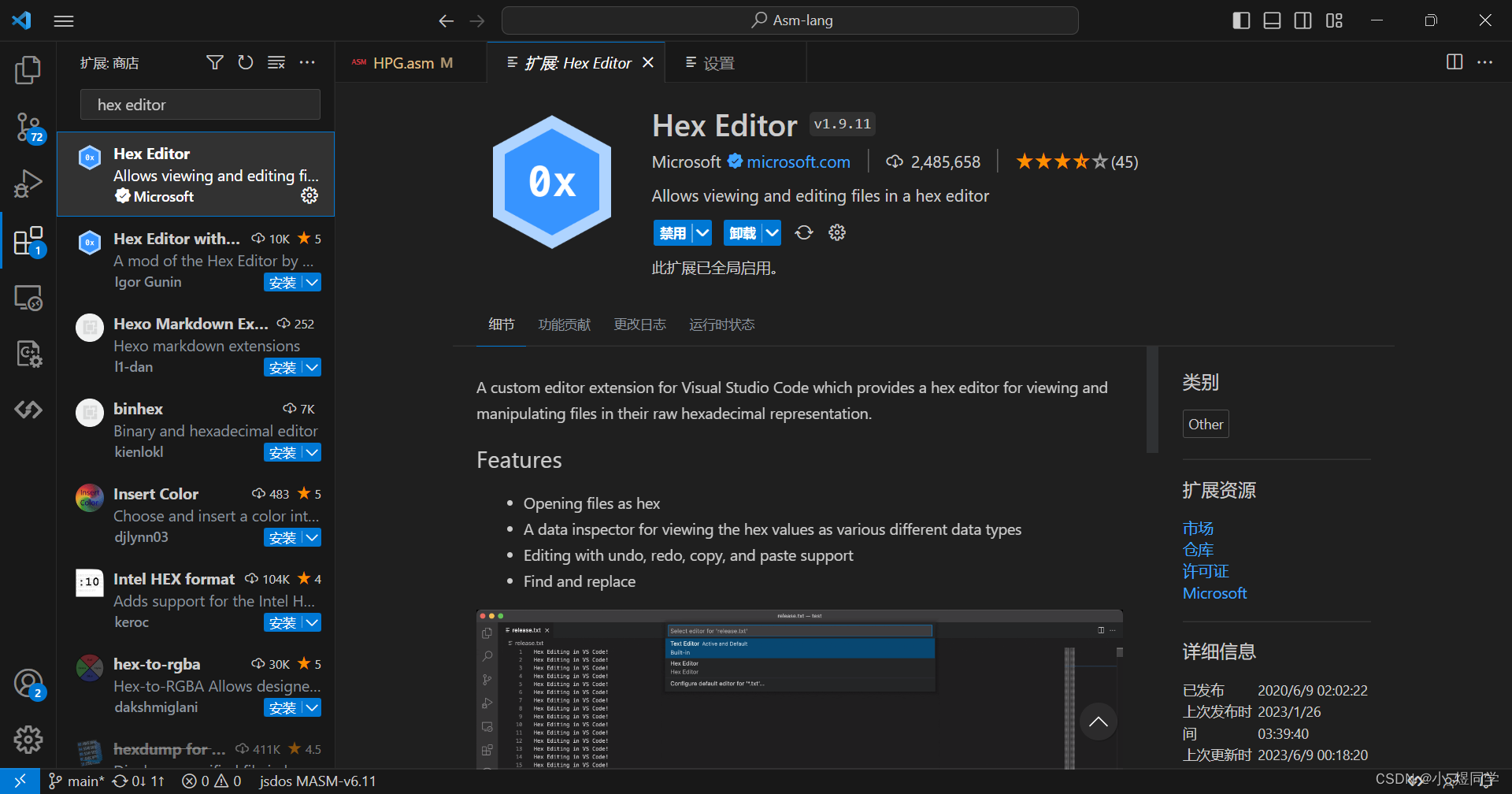Focus the extensions search field 'hex editor'
Screen dimensions: 1512x794
coord(200,105)
